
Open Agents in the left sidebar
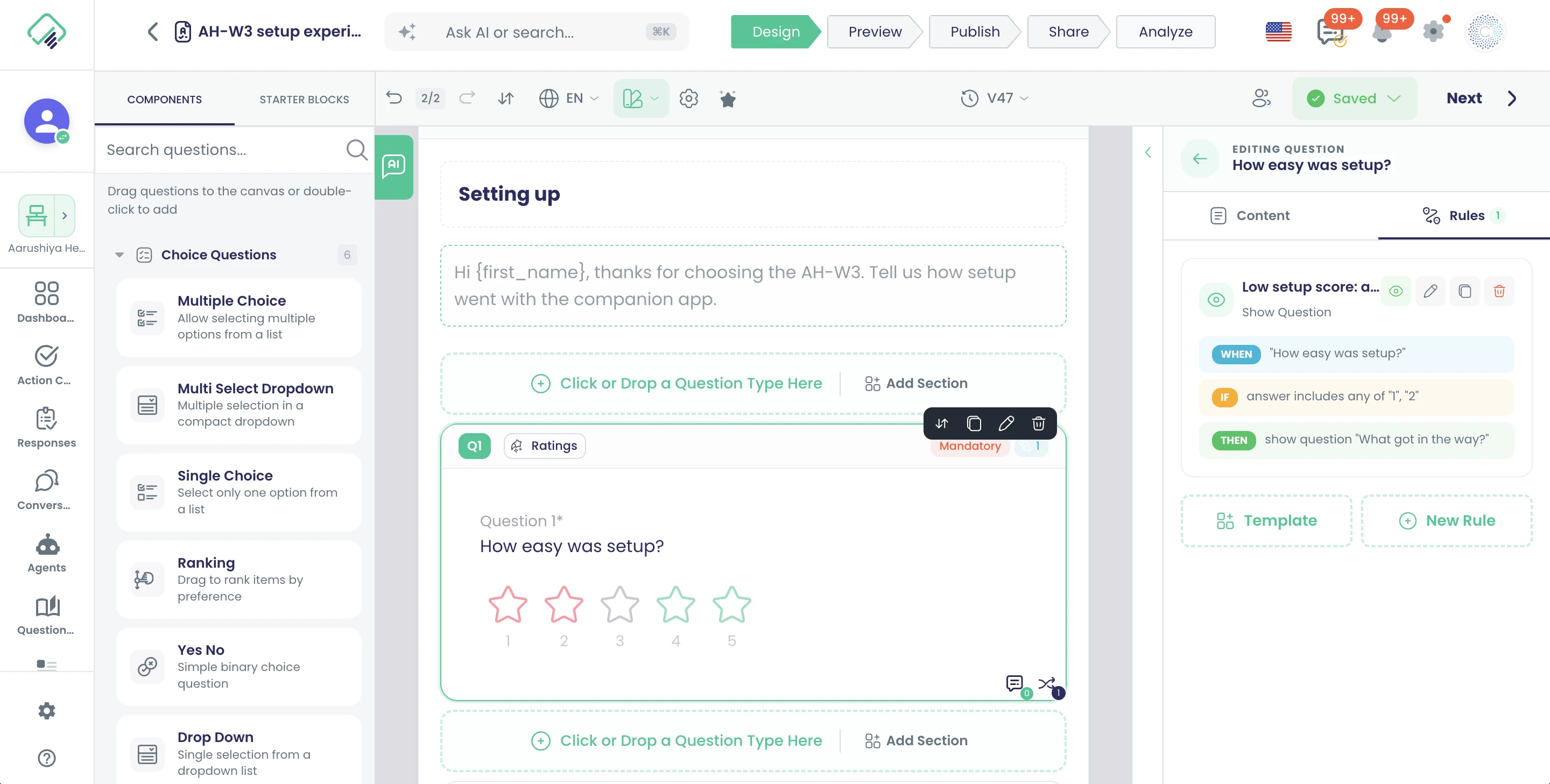tap(47, 553)
